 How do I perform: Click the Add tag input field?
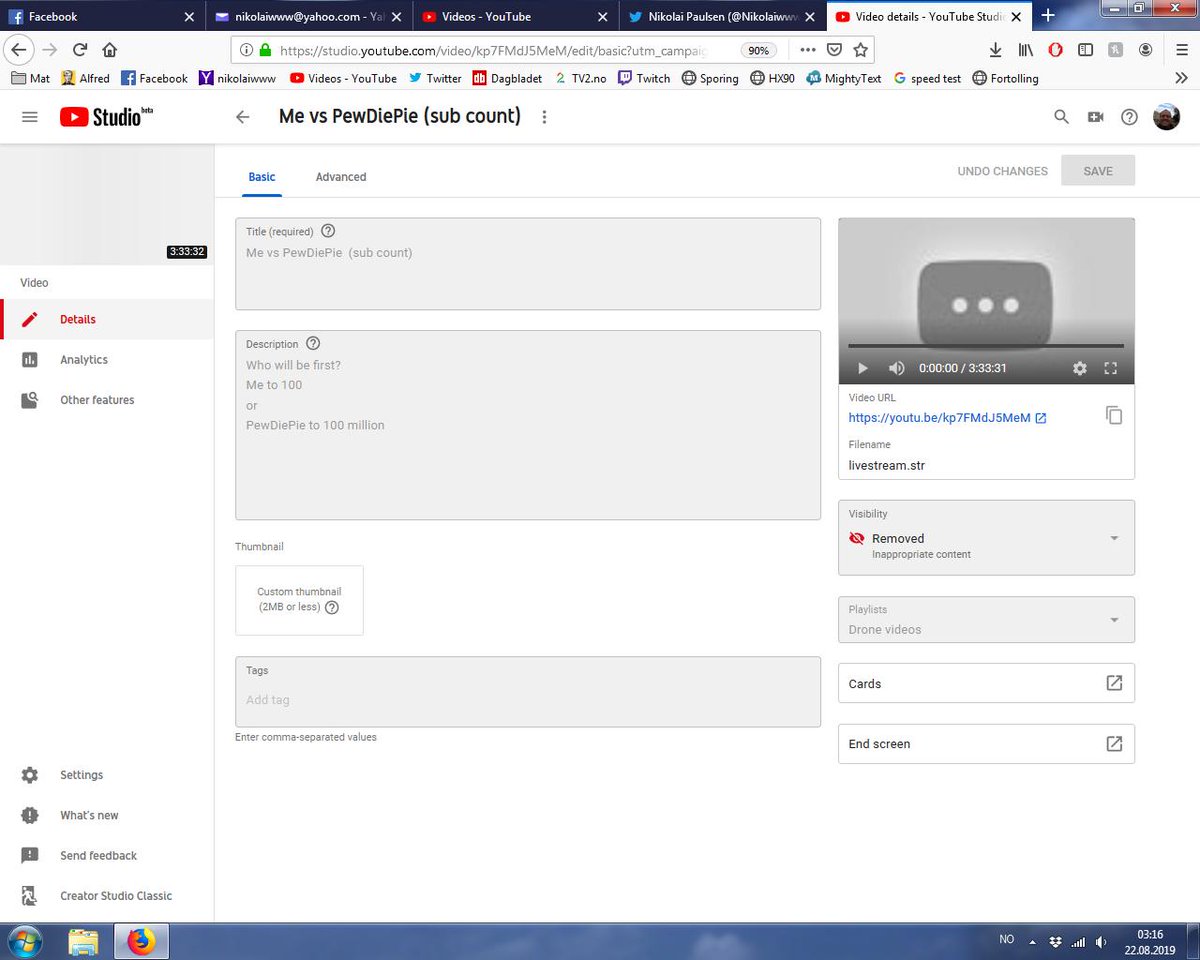pyautogui.click(x=528, y=700)
